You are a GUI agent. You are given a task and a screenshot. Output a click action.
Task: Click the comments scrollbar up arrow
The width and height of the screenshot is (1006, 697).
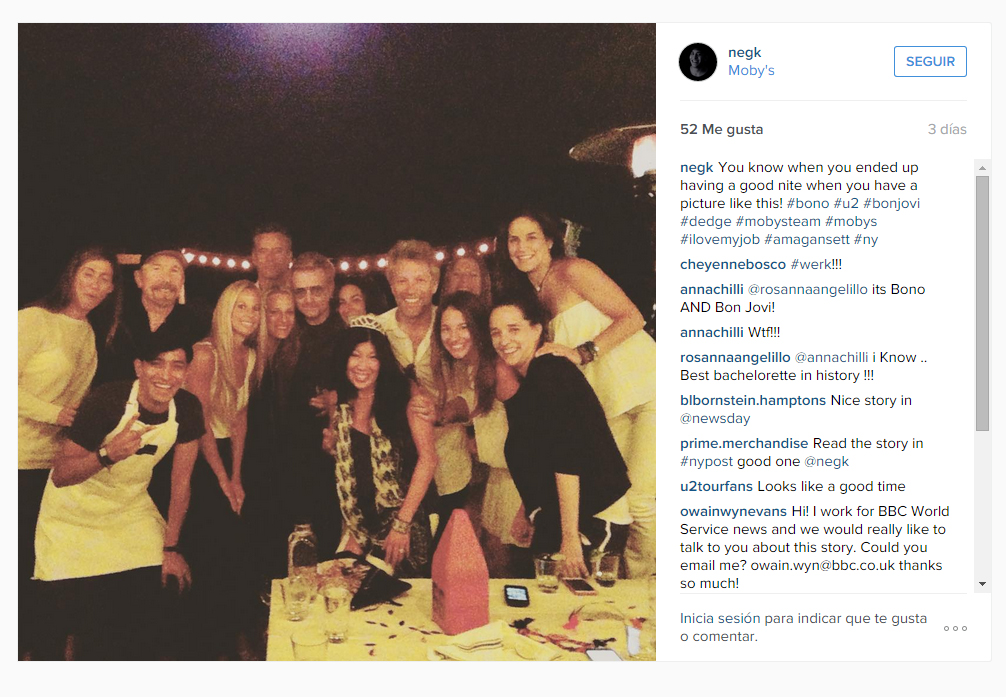pos(982,168)
